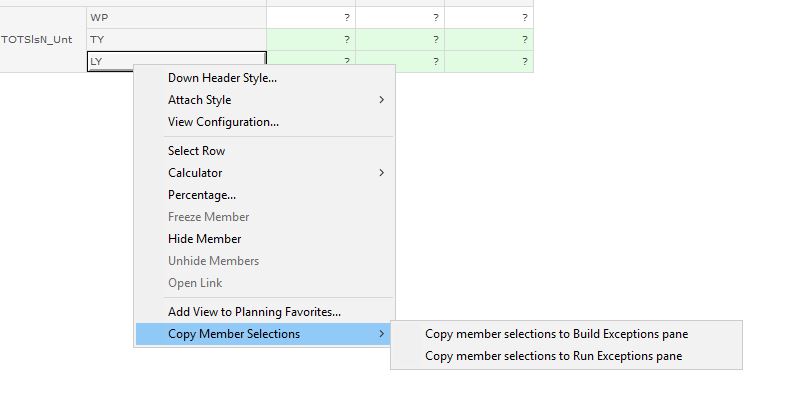The width and height of the screenshot is (798, 410).
Task: Open Copy Member Selections submenu
Action: [265, 334]
